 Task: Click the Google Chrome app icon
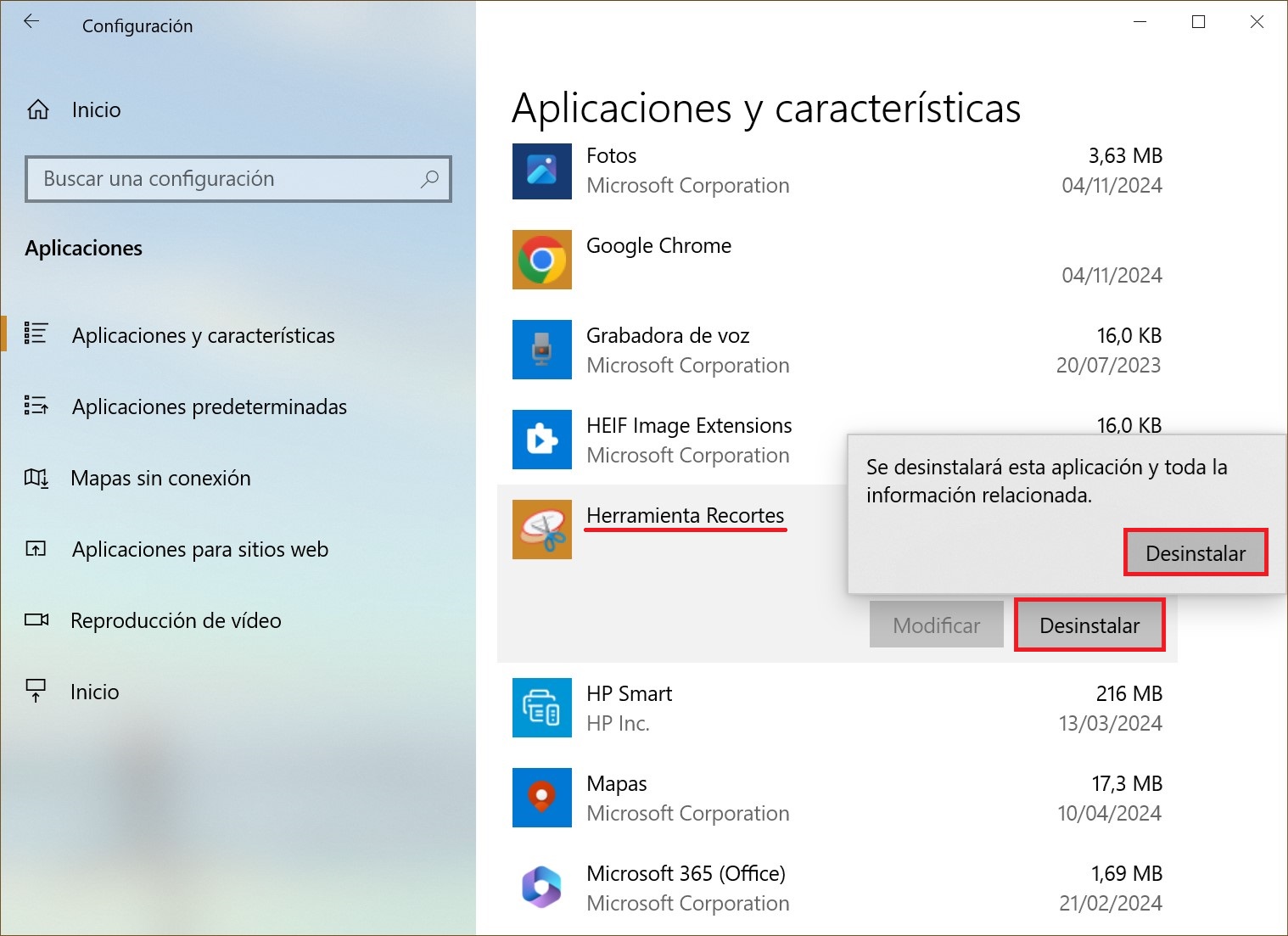[542, 260]
